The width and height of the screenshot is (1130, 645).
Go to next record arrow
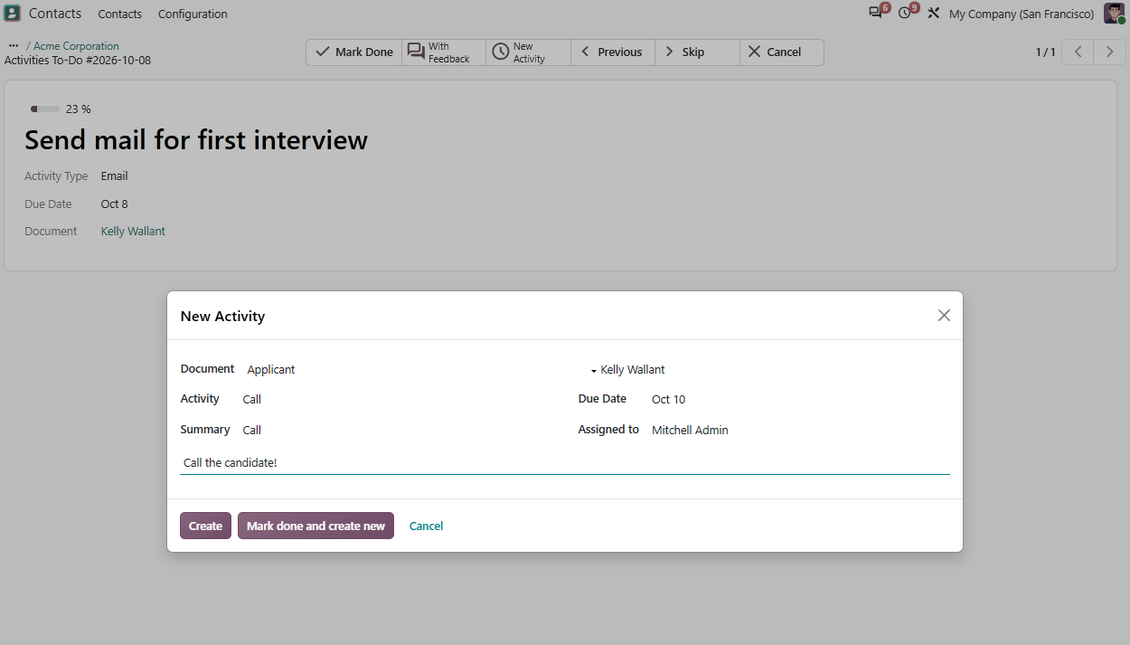1110,52
